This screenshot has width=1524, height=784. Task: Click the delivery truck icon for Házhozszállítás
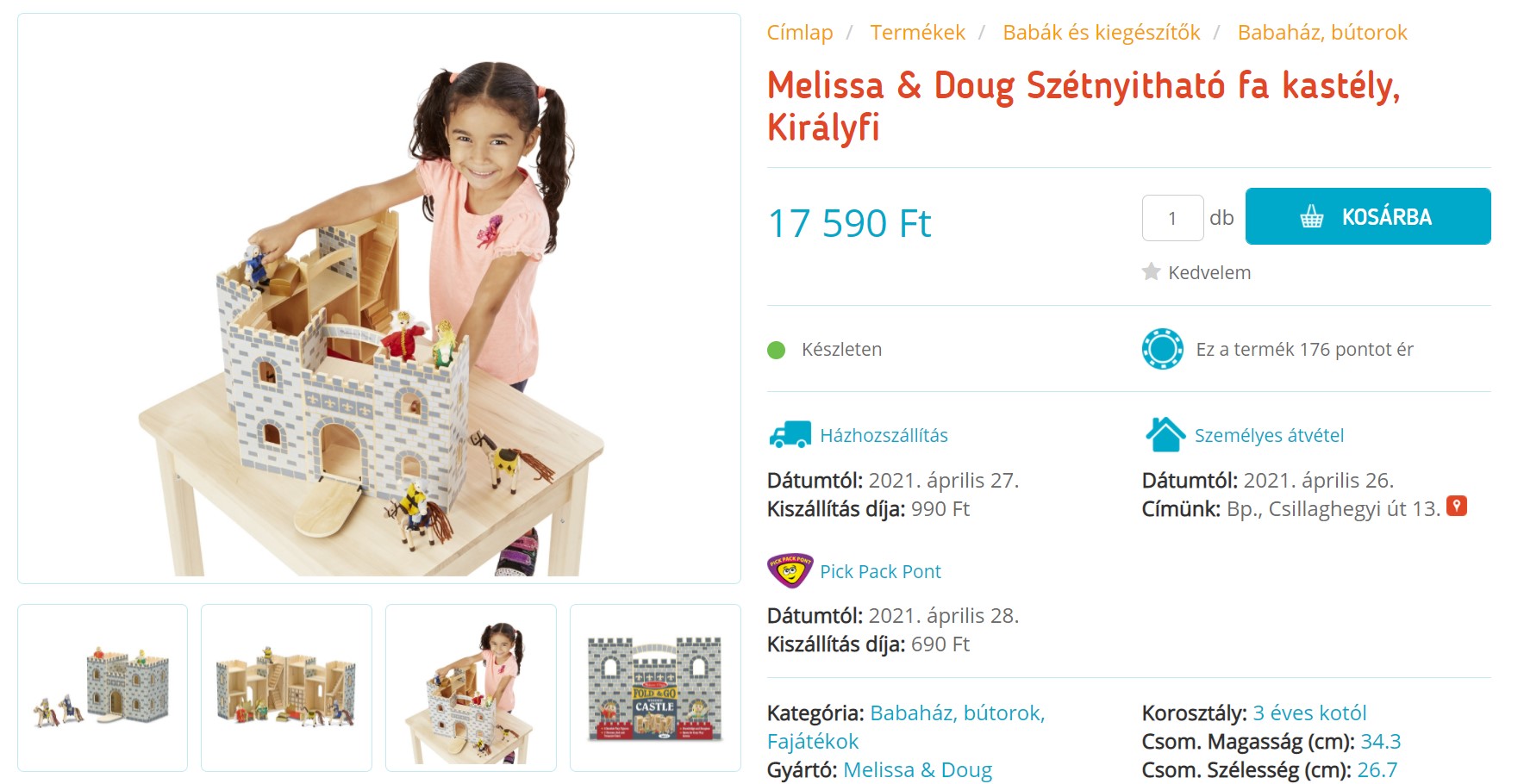point(790,435)
